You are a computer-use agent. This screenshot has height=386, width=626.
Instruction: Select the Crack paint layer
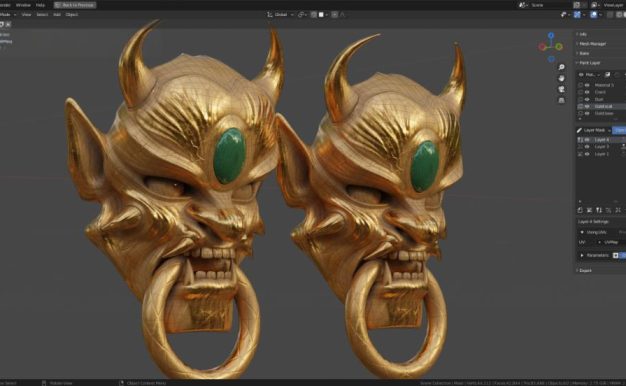point(600,92)
